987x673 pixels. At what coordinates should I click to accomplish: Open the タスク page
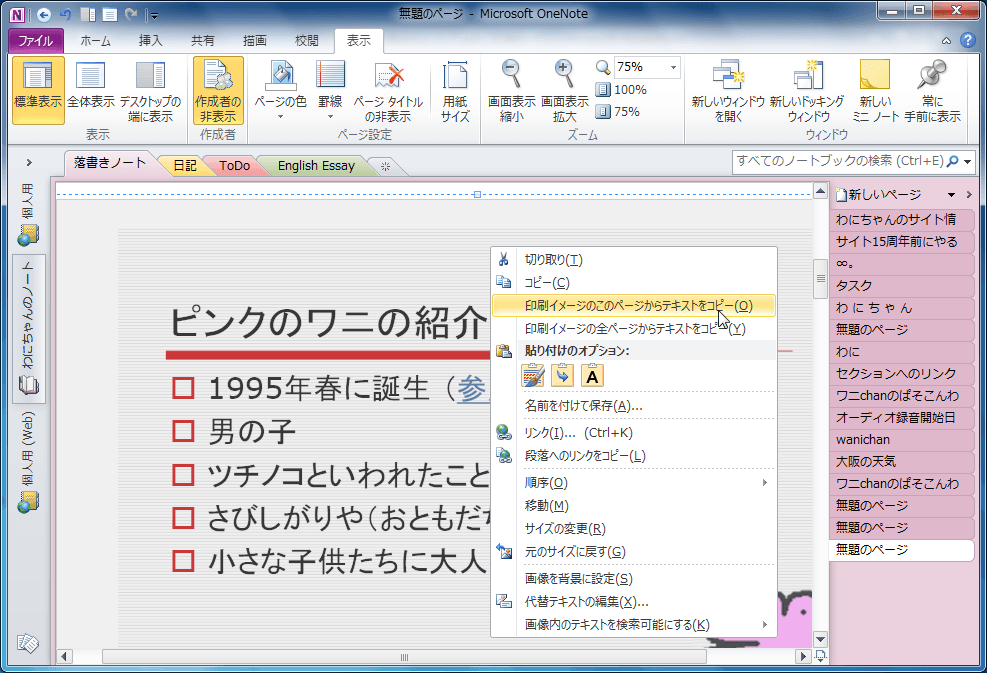pos(901,286)
